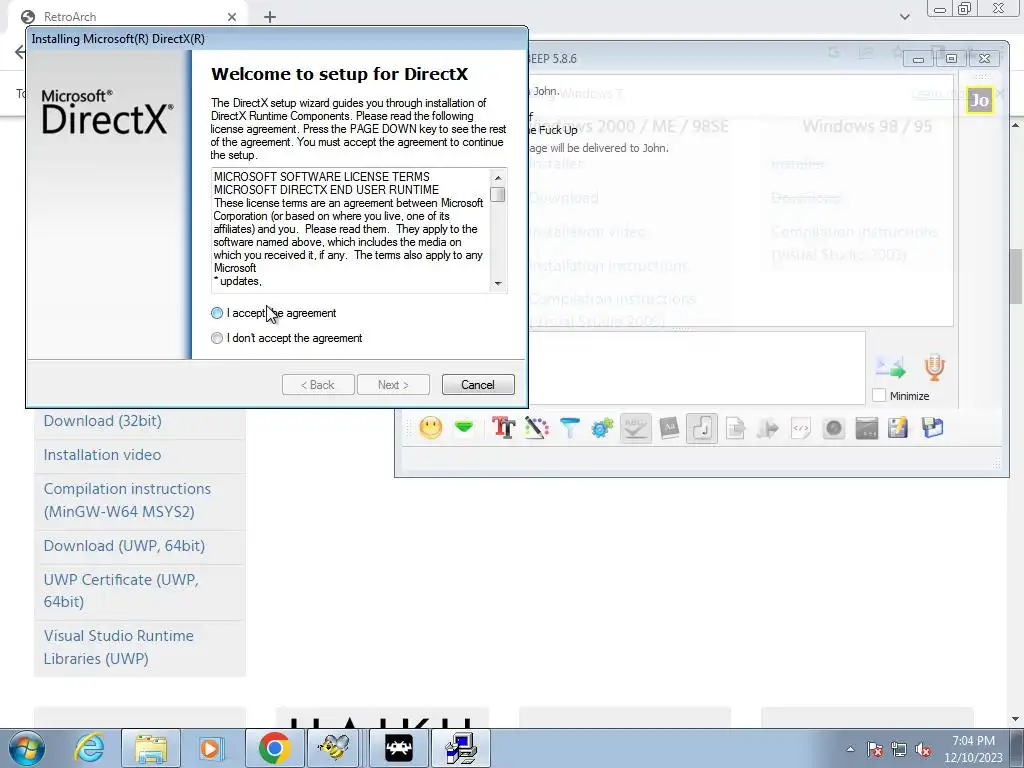Image resolution: width=1024 pixels, height=768 pixels.
Task: Check the Minimize checkbox in BEEP
Action: click(x=879, y=395)
